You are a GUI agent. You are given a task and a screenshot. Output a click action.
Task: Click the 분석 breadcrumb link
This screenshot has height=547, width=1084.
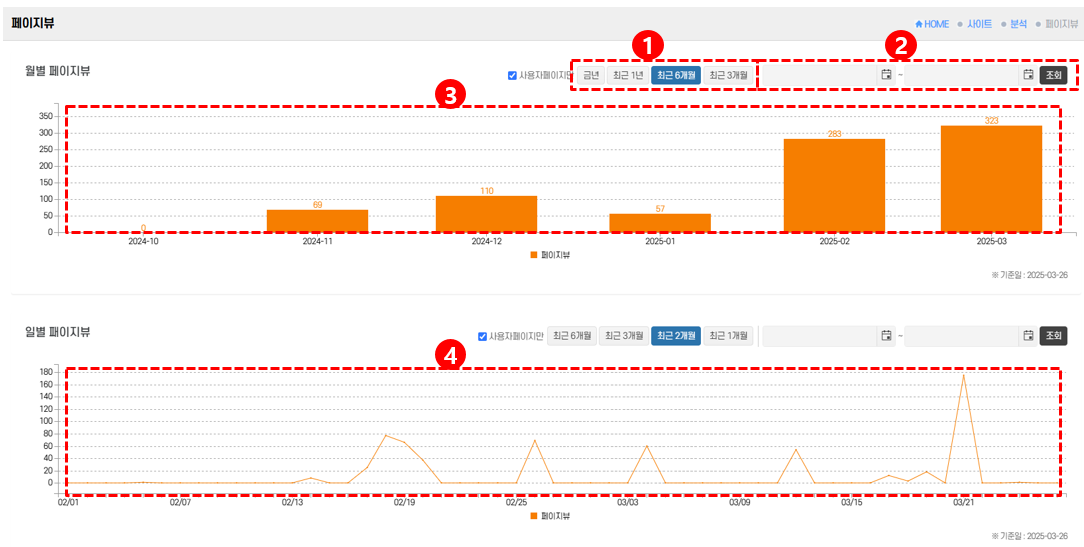coord(1018,24)
